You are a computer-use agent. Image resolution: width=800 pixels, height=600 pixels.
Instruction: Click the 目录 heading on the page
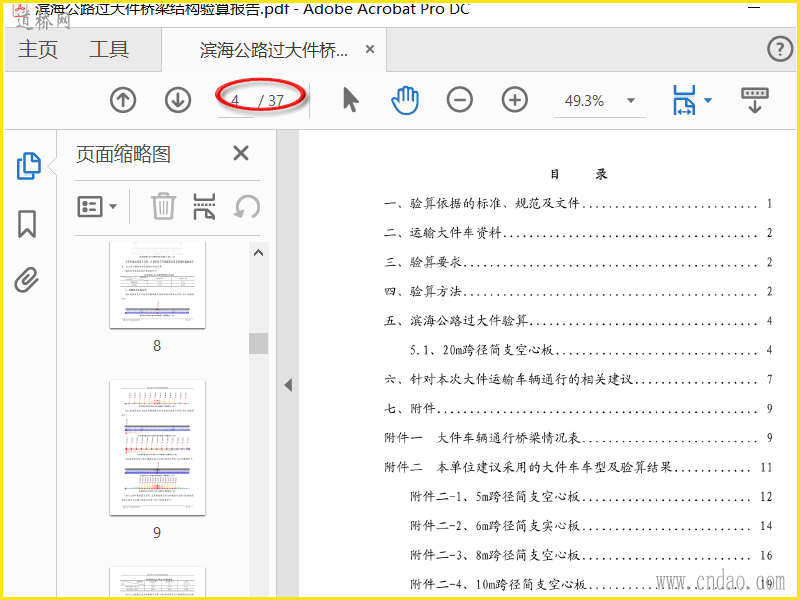click(579, 174)
